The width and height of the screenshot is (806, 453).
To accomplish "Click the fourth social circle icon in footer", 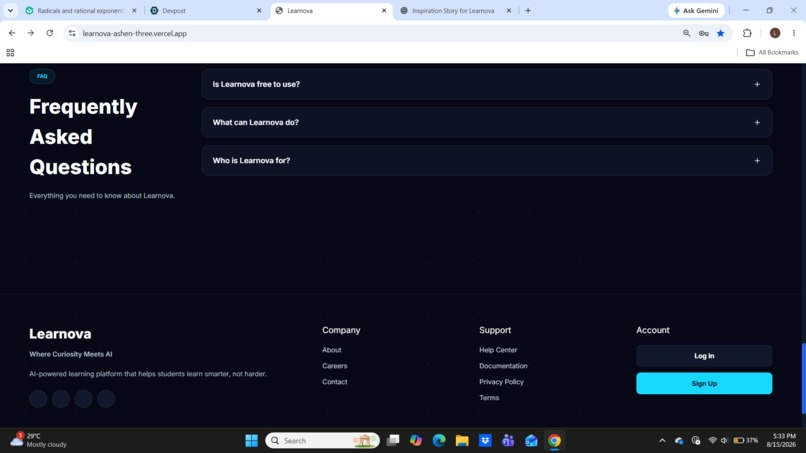I will click(106, 398).
